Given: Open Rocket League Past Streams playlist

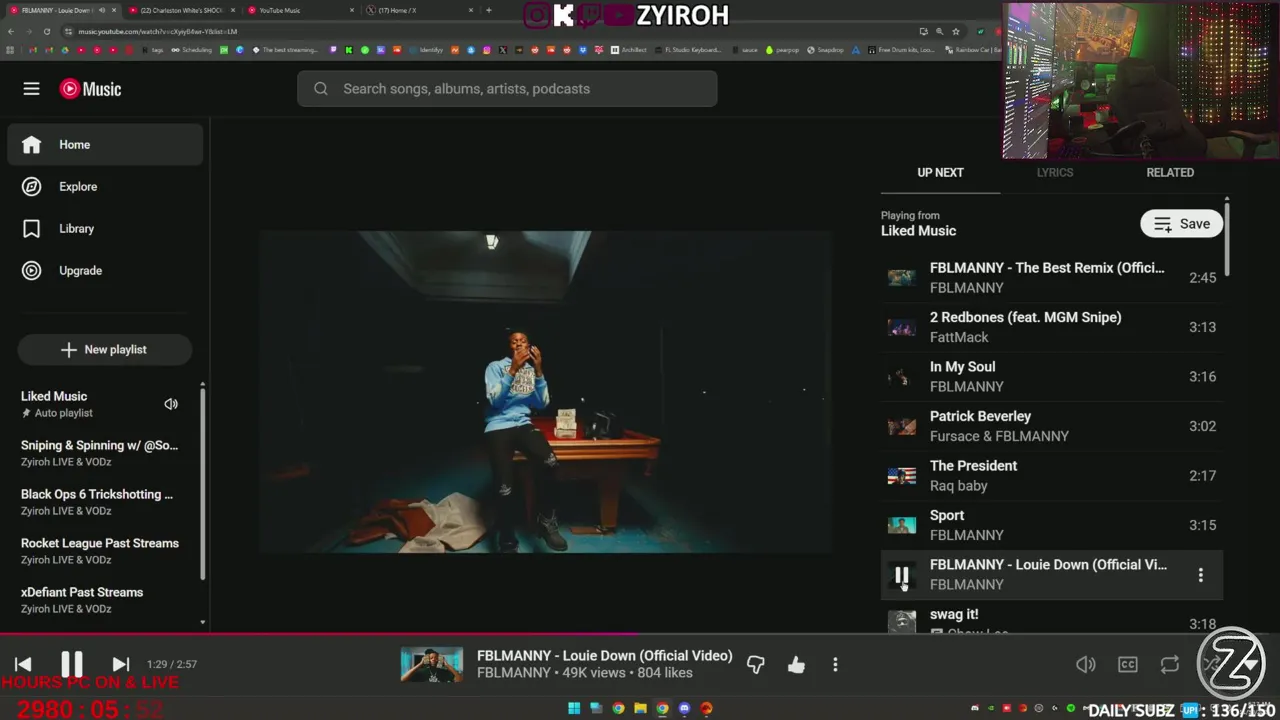Looking at the screenshot, I should (x=100, y=551).
